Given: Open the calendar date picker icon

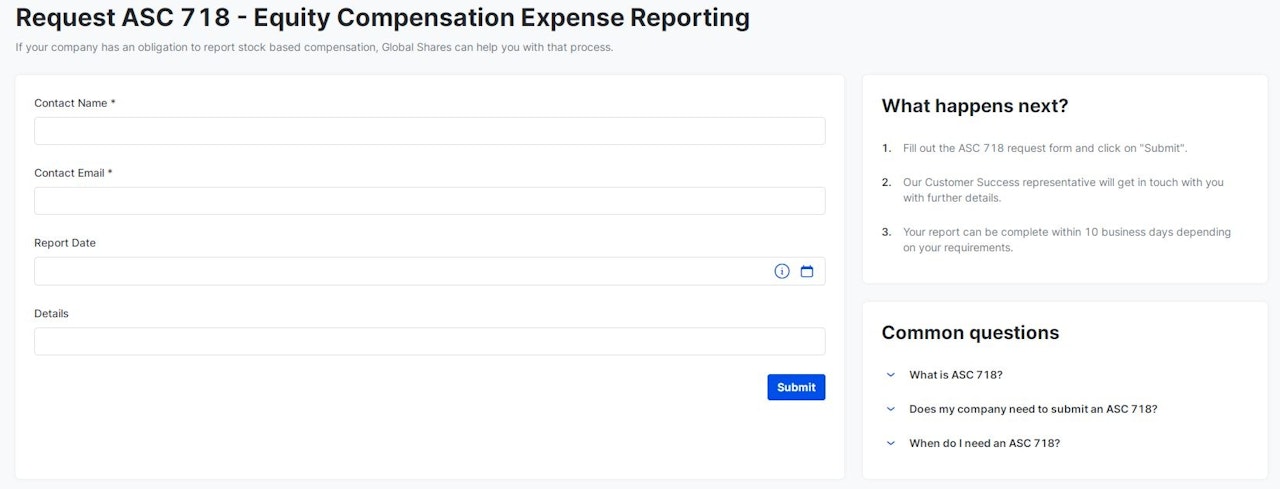Looking at the screenshot, I should click(807, 271).
